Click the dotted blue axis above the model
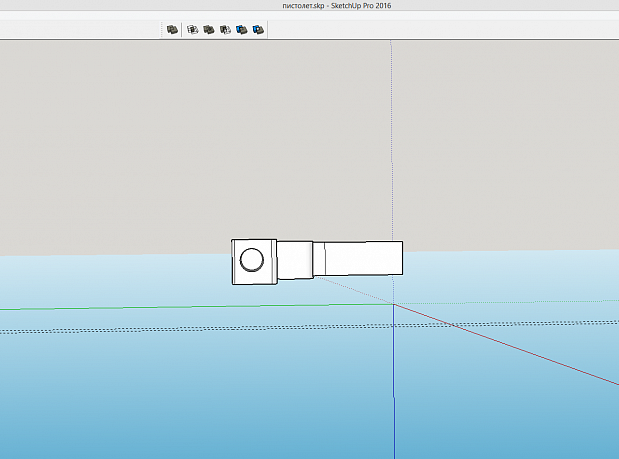This screenshot has height=459, width=619. (x=391, y=140)
